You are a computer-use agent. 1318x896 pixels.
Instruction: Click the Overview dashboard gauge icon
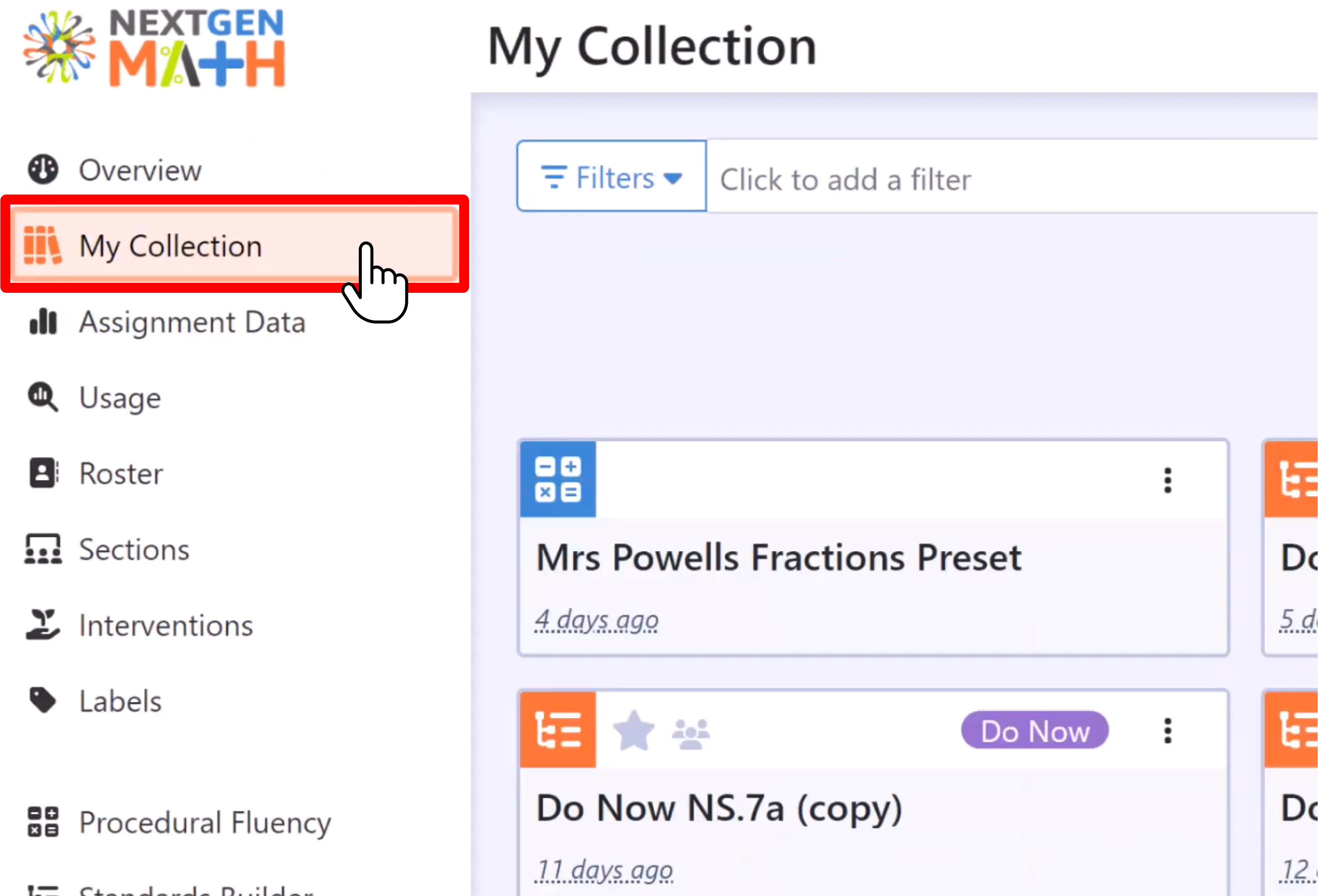tap(43, 169)
